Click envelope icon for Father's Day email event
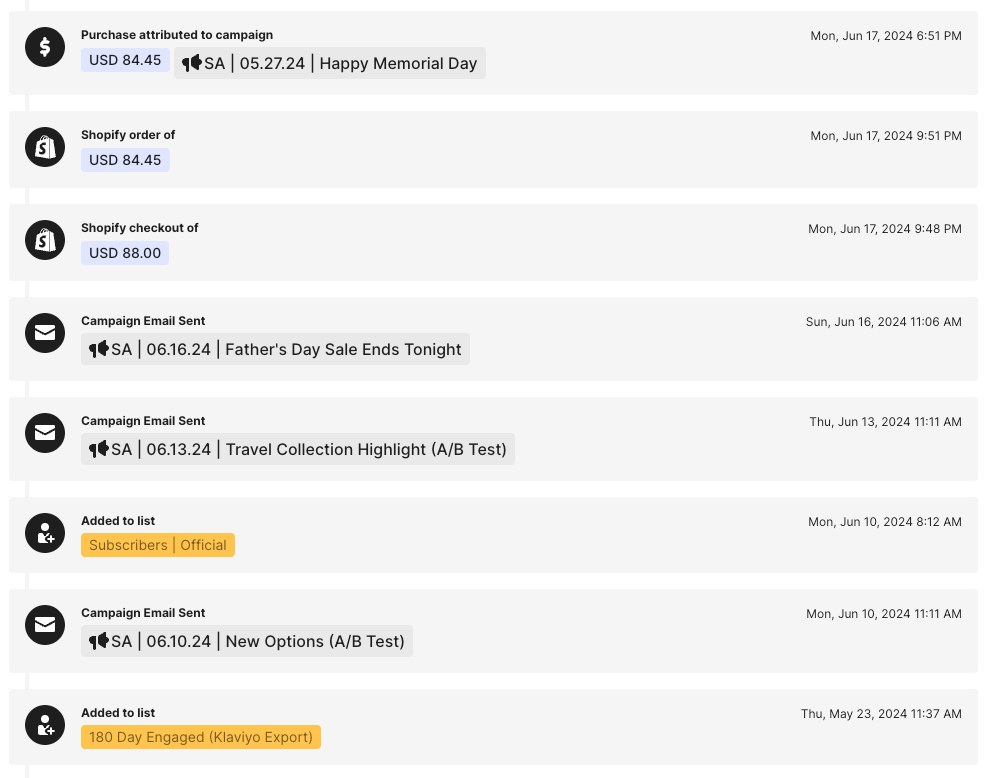This screenshot has width=990, height=778. click(45, 333)
